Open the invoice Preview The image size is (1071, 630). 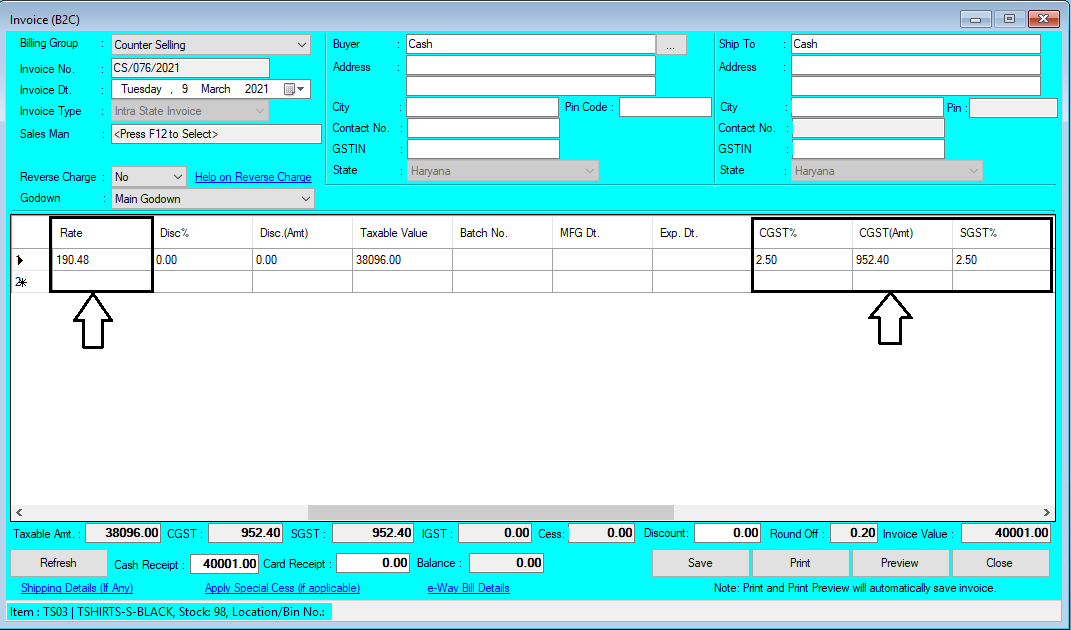tap(900, 563)
